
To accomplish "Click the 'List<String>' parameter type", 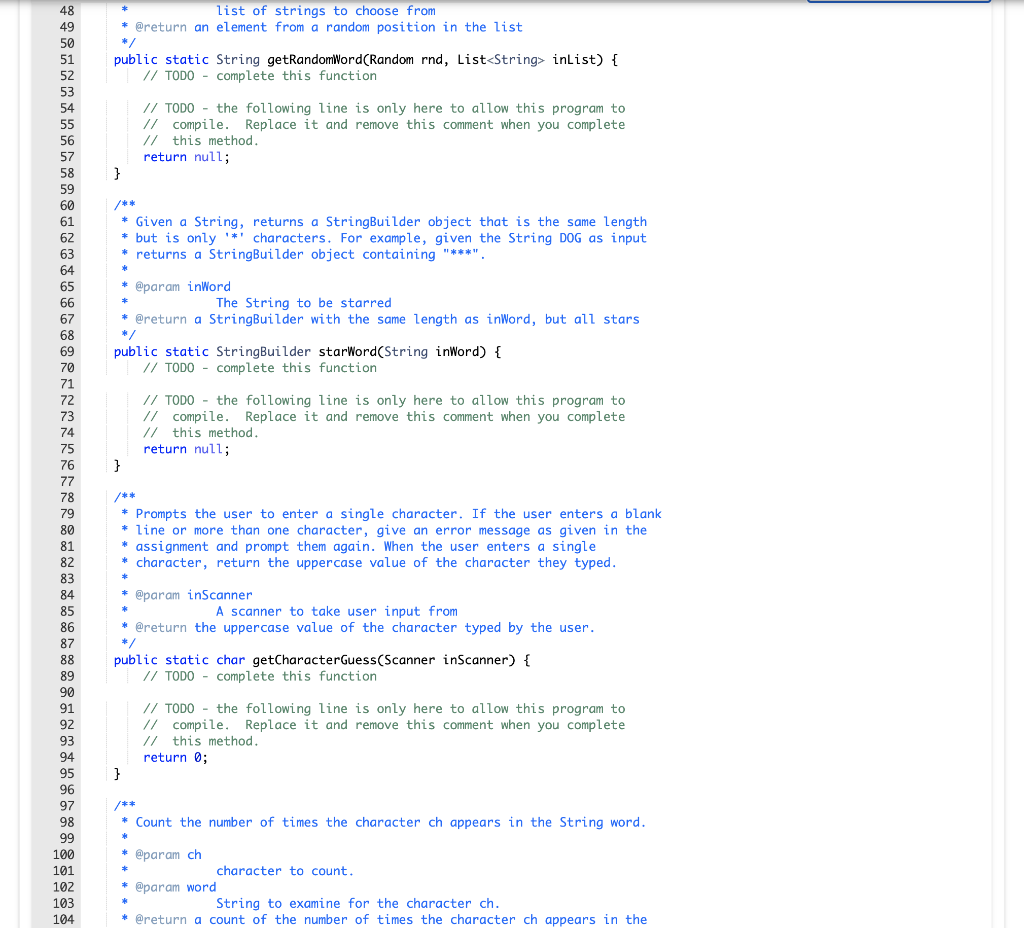I will coord(501,59).
